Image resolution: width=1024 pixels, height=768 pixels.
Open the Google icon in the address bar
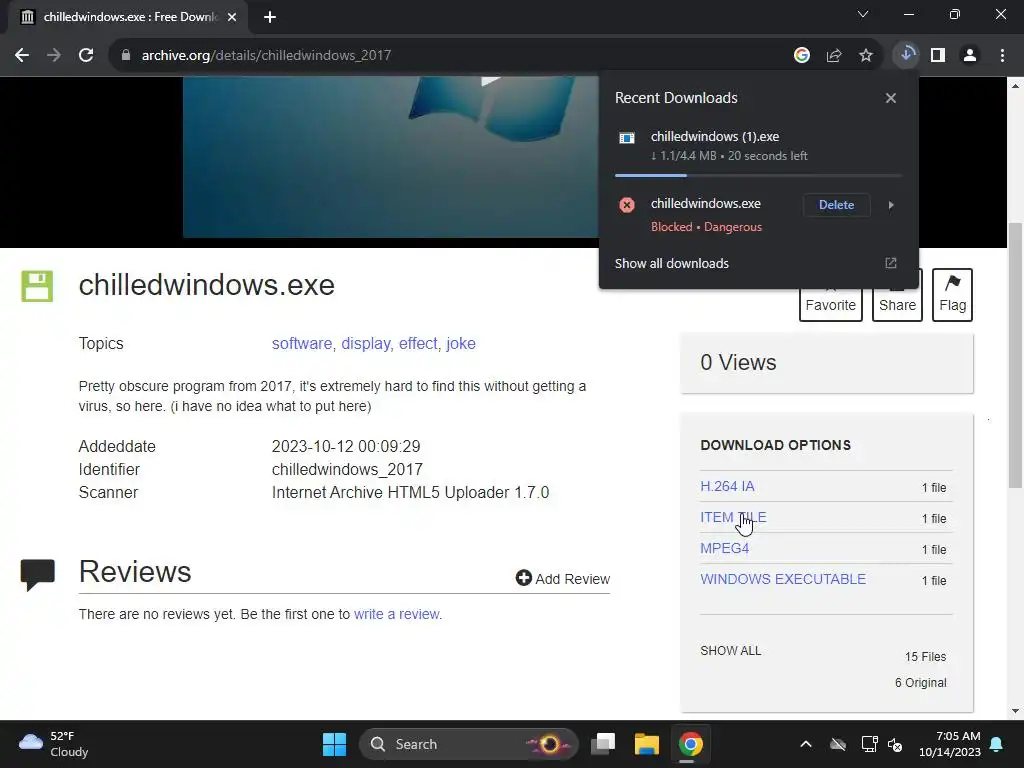801,56
